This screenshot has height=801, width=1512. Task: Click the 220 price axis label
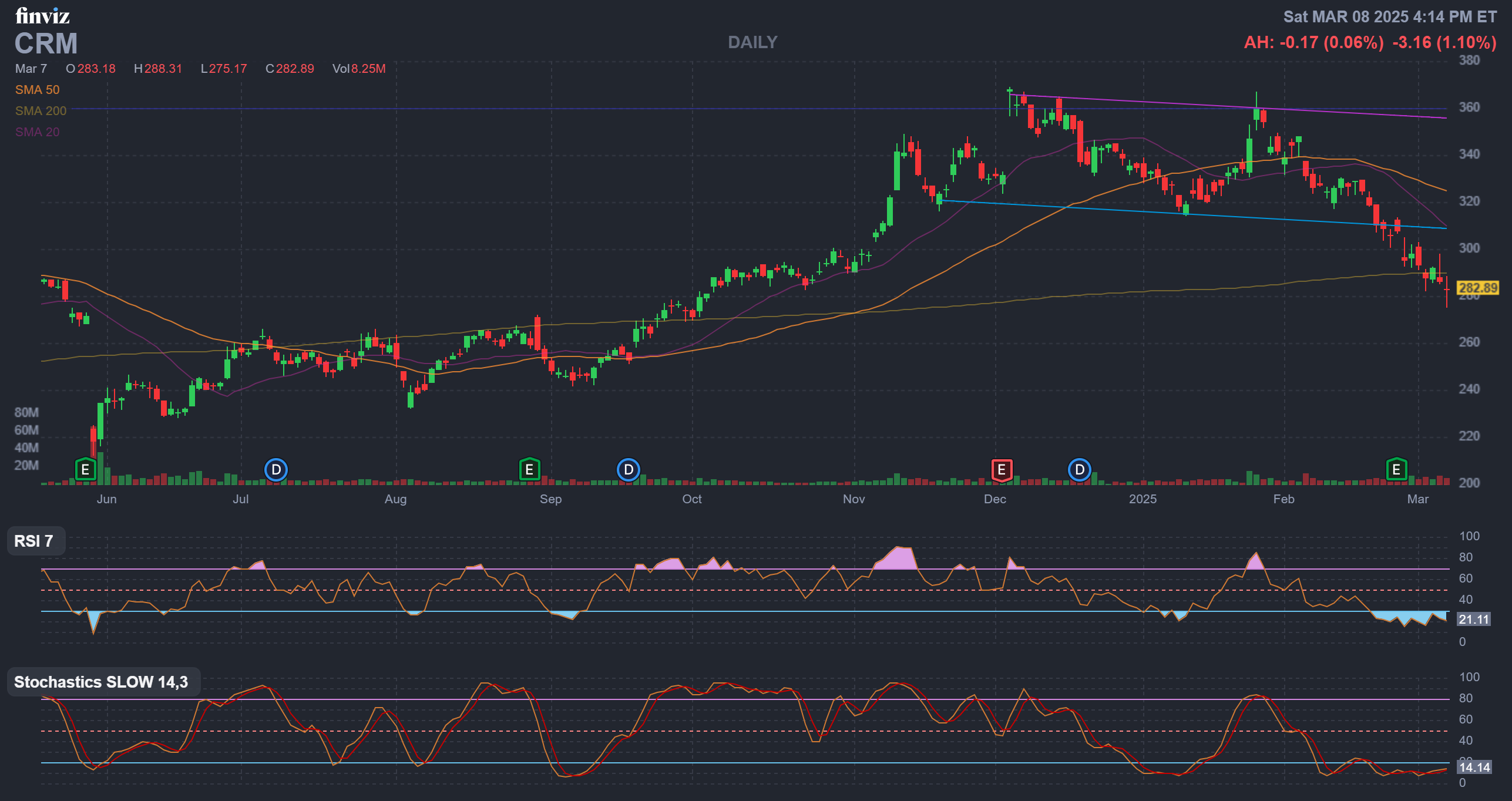click(x=1469, y=436)
